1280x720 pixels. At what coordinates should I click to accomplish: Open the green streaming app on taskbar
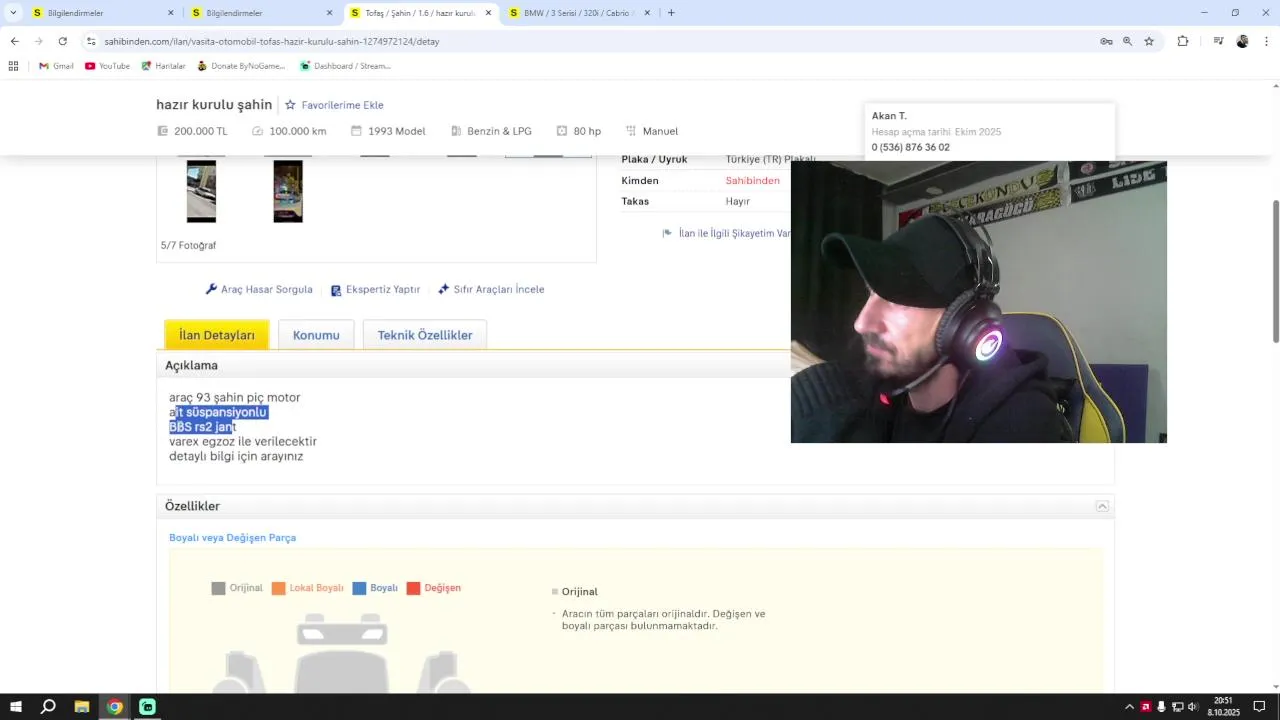147,707
